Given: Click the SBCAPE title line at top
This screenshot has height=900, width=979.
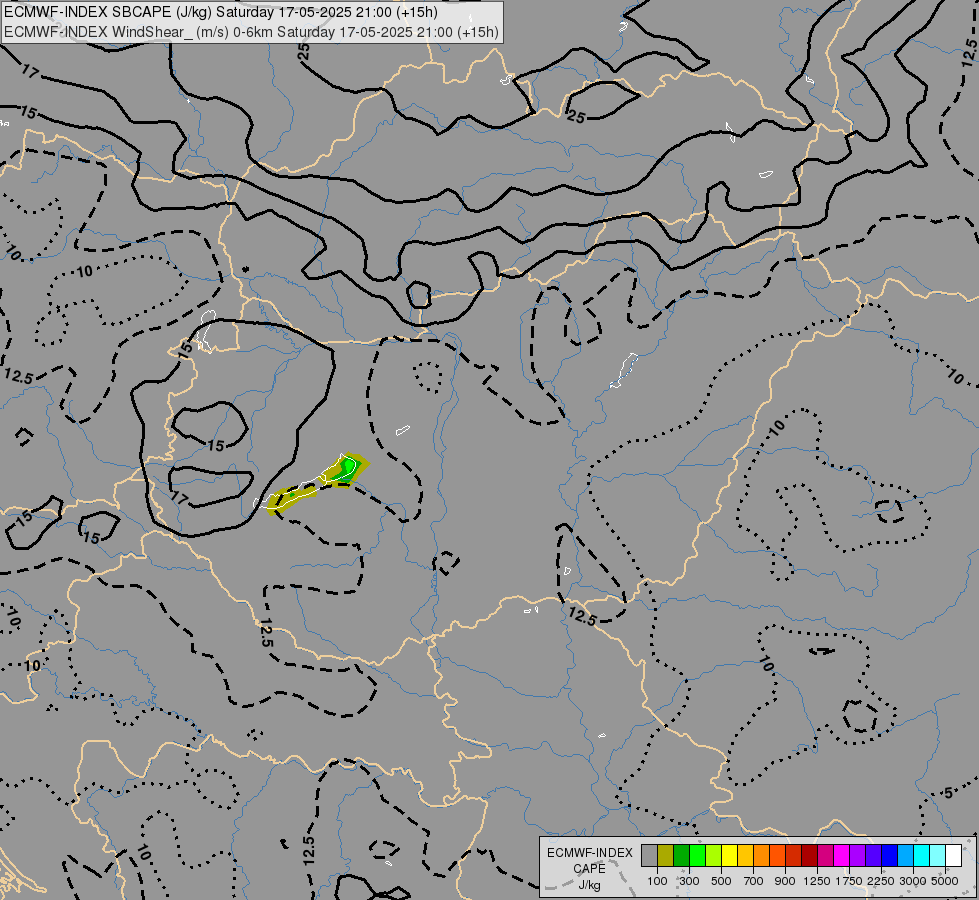Looking at the screenshot, I should [221, 12].
